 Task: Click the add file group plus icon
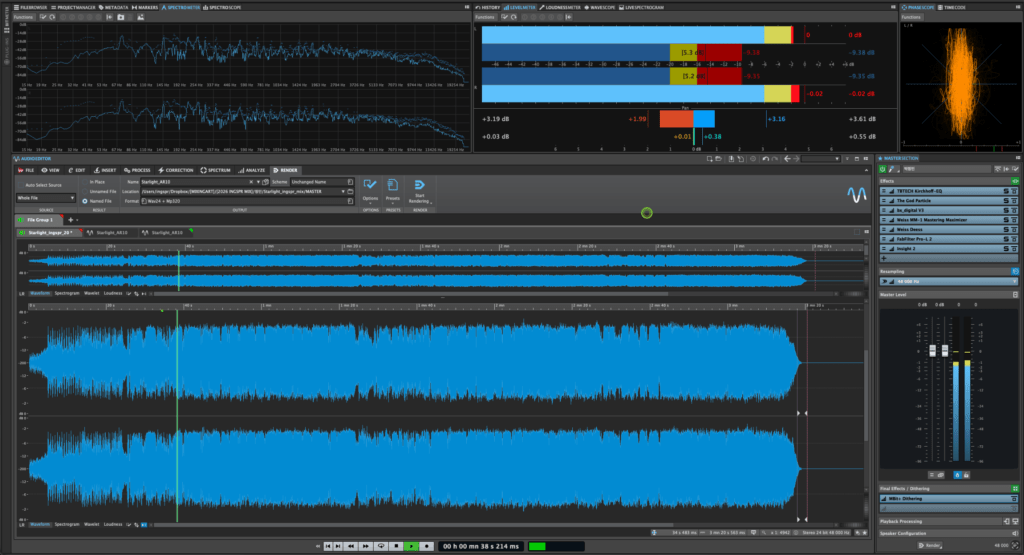click(x=70, y=219)
